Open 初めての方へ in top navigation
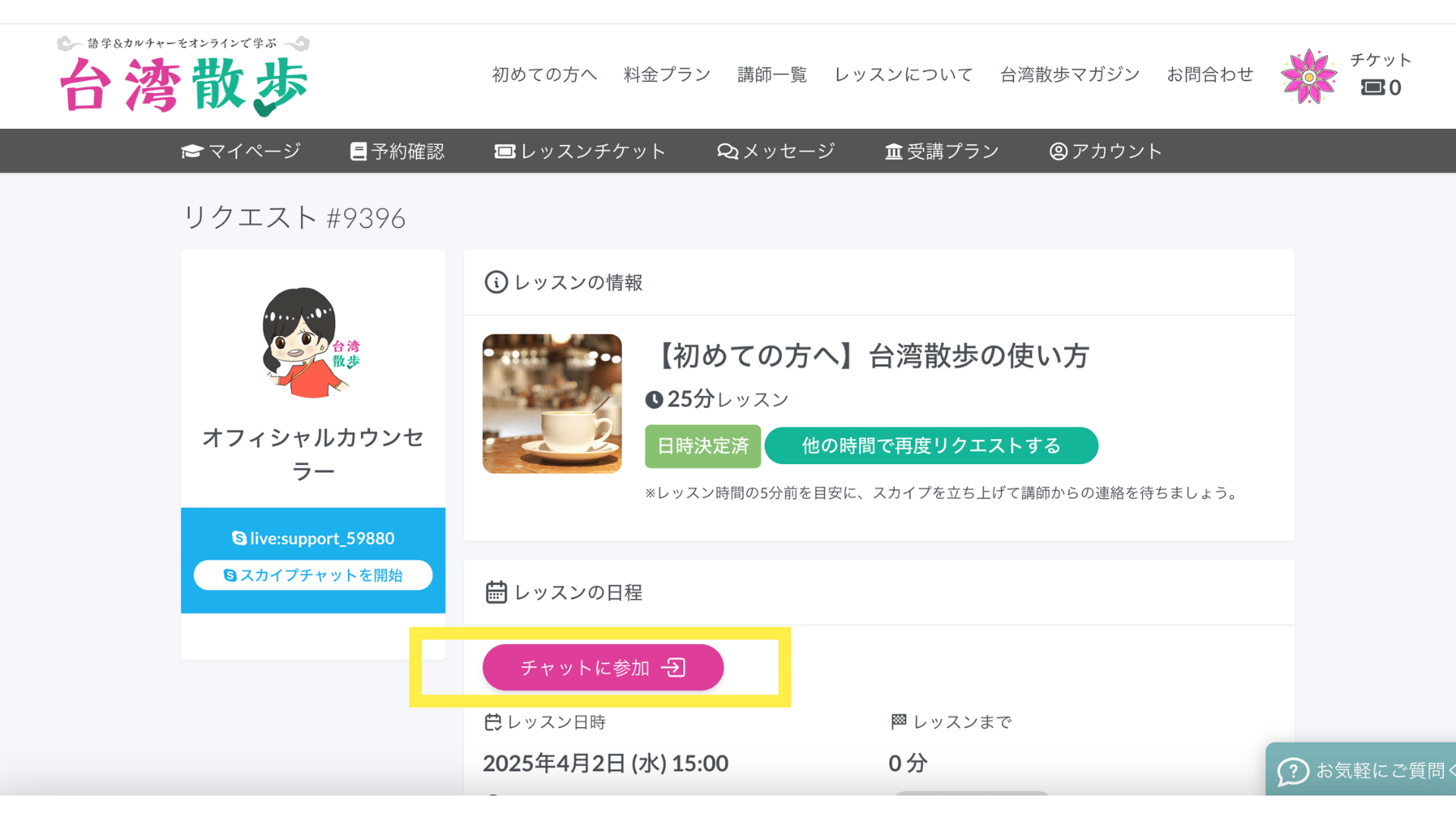 click(x=544, y=74)
